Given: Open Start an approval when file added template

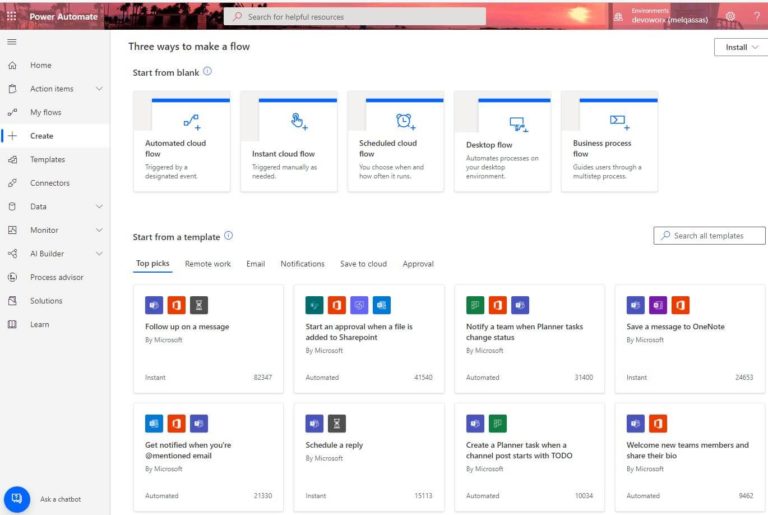Looking at the screenshot, I should [369, 339].
